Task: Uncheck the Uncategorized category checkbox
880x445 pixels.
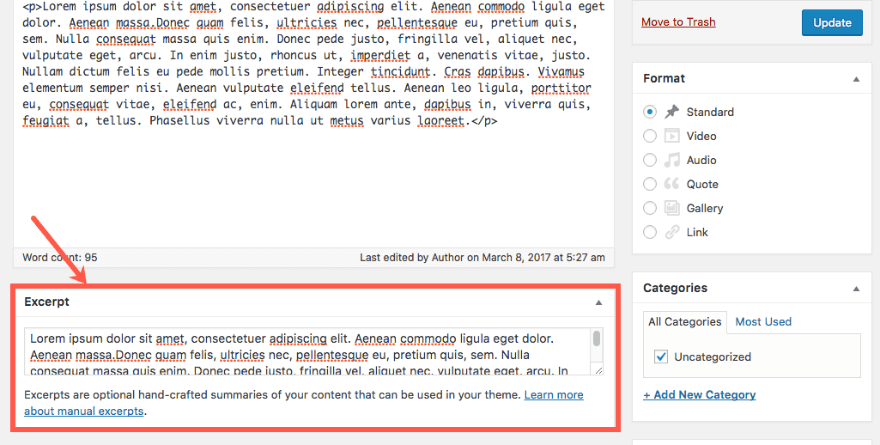Action: (x=660, y=356)
